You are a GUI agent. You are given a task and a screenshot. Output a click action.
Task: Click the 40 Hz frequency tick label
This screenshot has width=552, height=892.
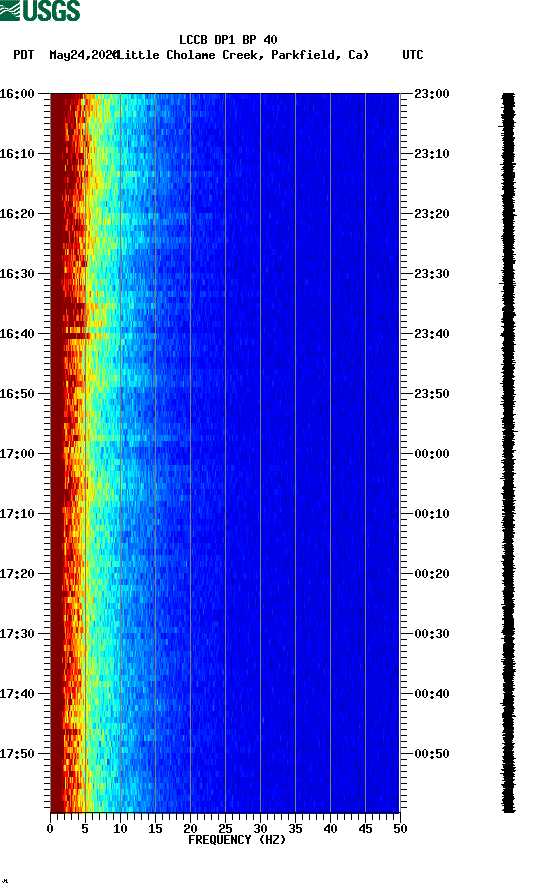coord(330,829)
